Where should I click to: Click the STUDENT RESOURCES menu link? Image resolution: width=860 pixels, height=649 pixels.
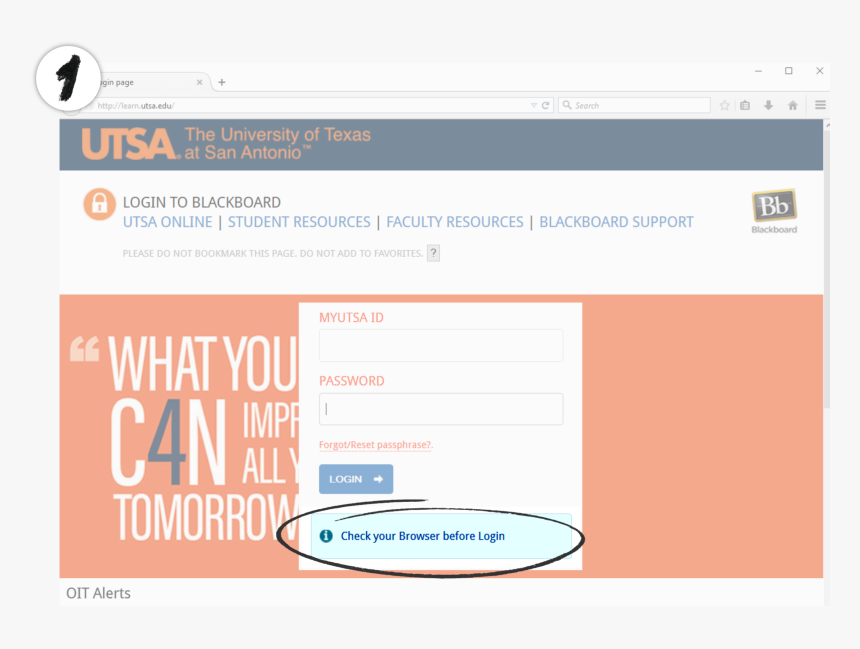point(298,222)
